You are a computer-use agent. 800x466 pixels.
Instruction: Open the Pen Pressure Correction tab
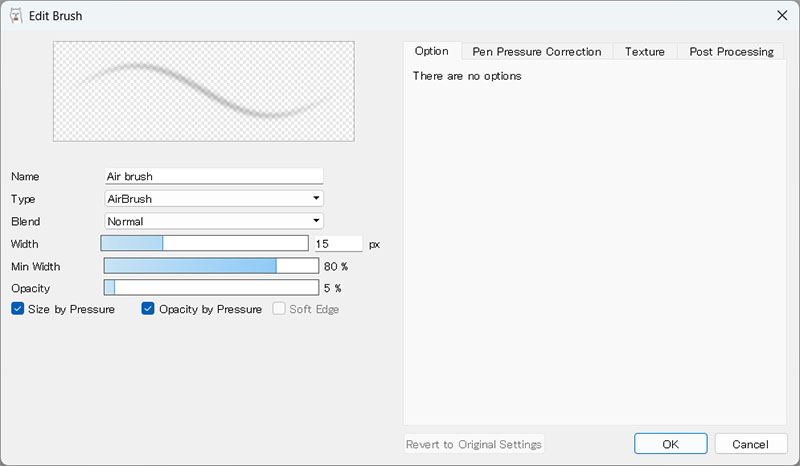coord(537,51)
